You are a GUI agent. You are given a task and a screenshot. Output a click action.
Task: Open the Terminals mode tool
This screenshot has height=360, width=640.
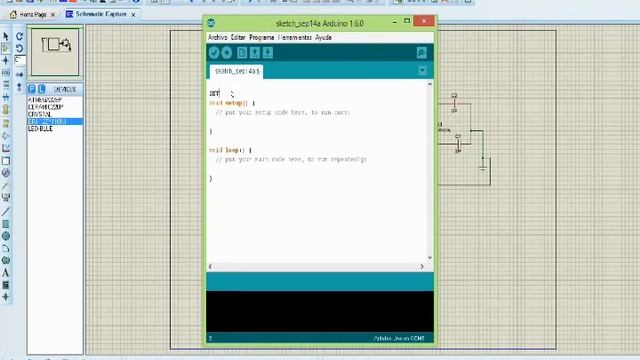6,123
